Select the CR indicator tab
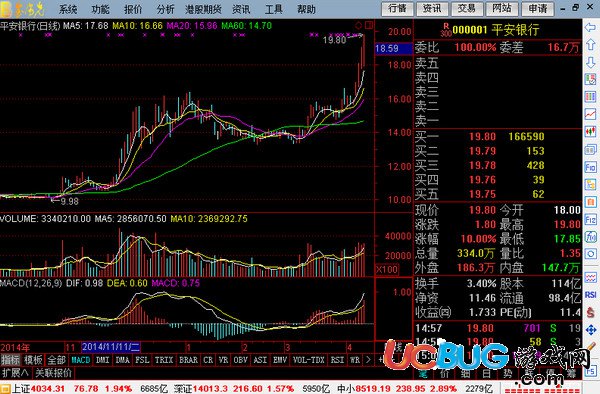 208,360
